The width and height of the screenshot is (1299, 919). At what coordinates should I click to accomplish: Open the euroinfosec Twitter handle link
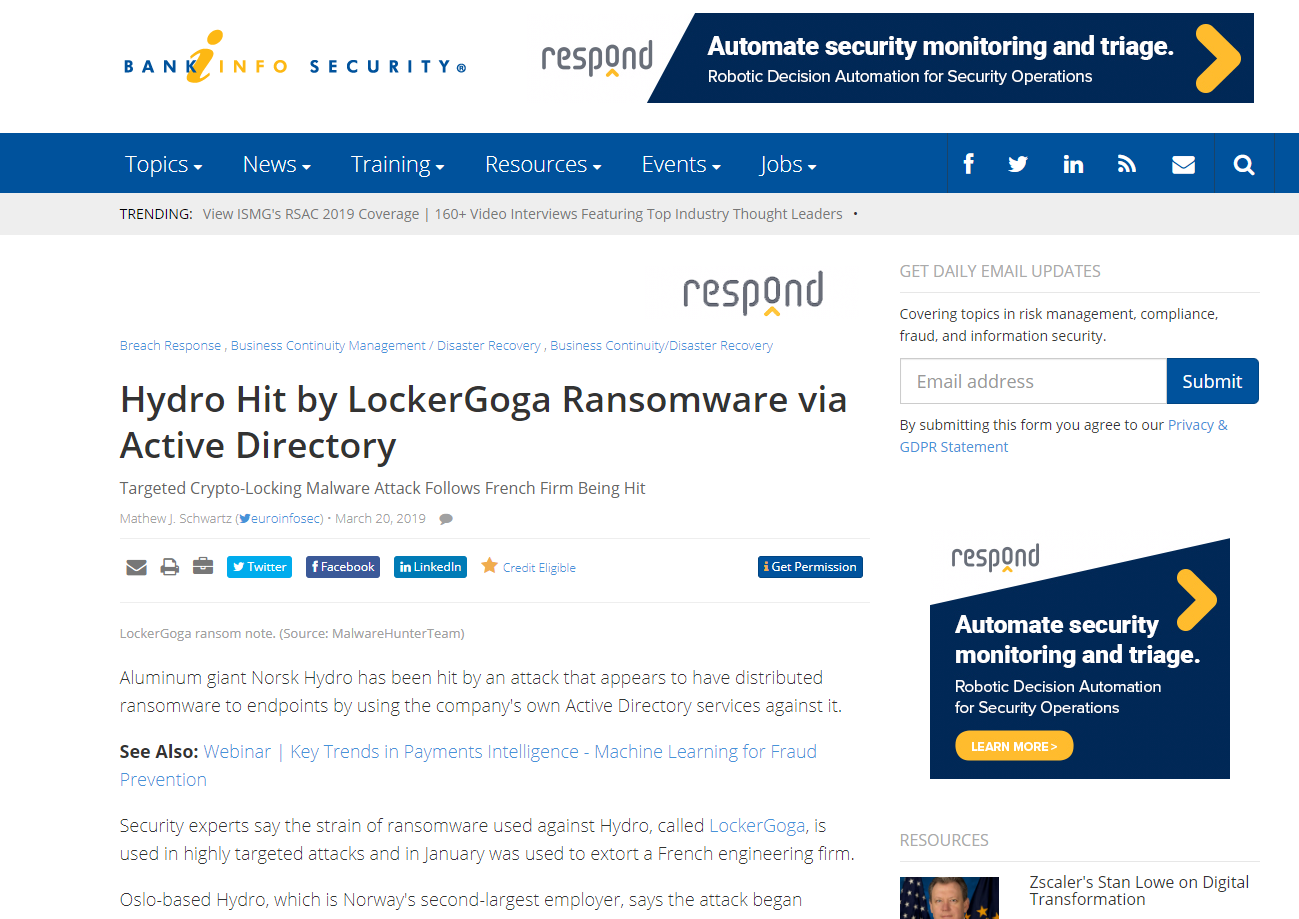pyautogui.click(x=281, y=519)
